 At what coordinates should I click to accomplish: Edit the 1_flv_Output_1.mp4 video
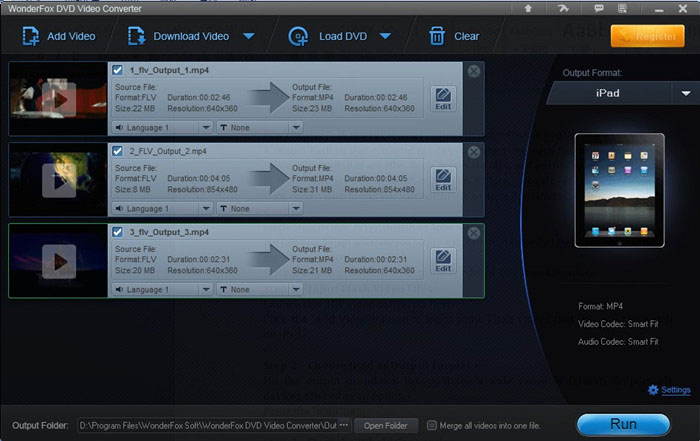443,99
